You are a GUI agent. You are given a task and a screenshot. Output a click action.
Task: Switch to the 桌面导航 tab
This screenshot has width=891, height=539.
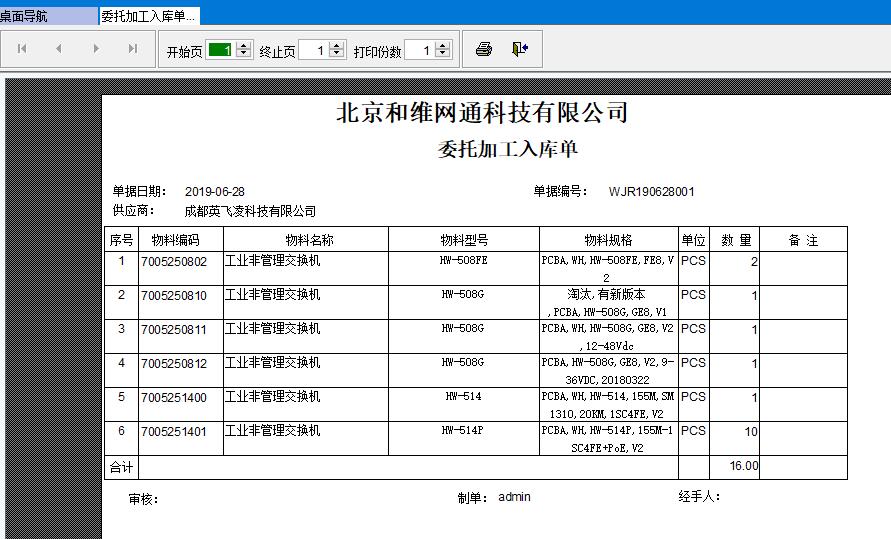(24, 16)
